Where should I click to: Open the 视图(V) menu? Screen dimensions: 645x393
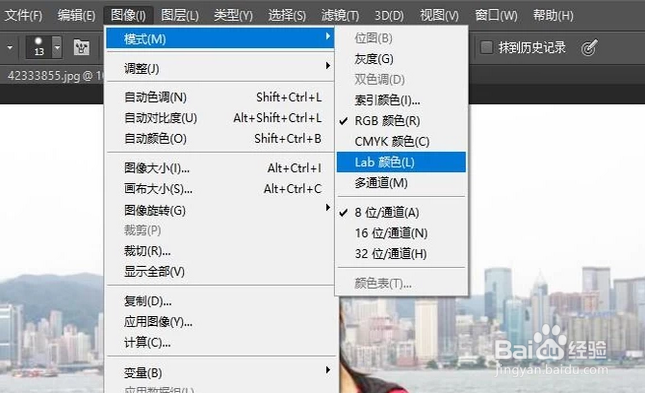click(439, 15)
